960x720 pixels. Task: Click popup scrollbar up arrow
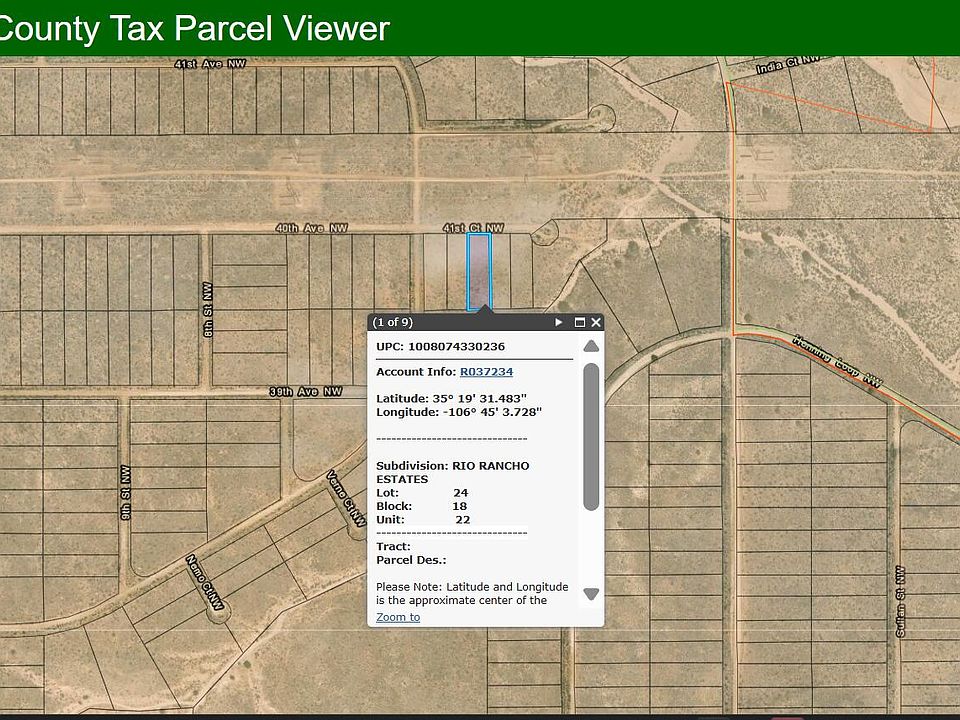click(591, 347)
